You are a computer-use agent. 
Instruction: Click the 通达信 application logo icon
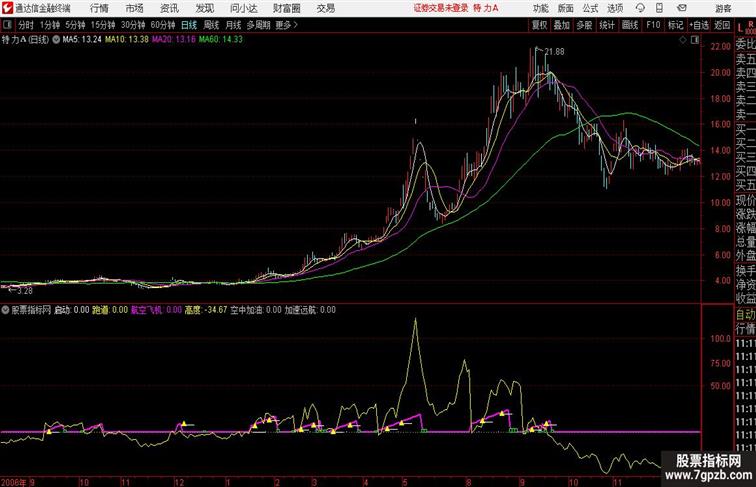[7, 8]
